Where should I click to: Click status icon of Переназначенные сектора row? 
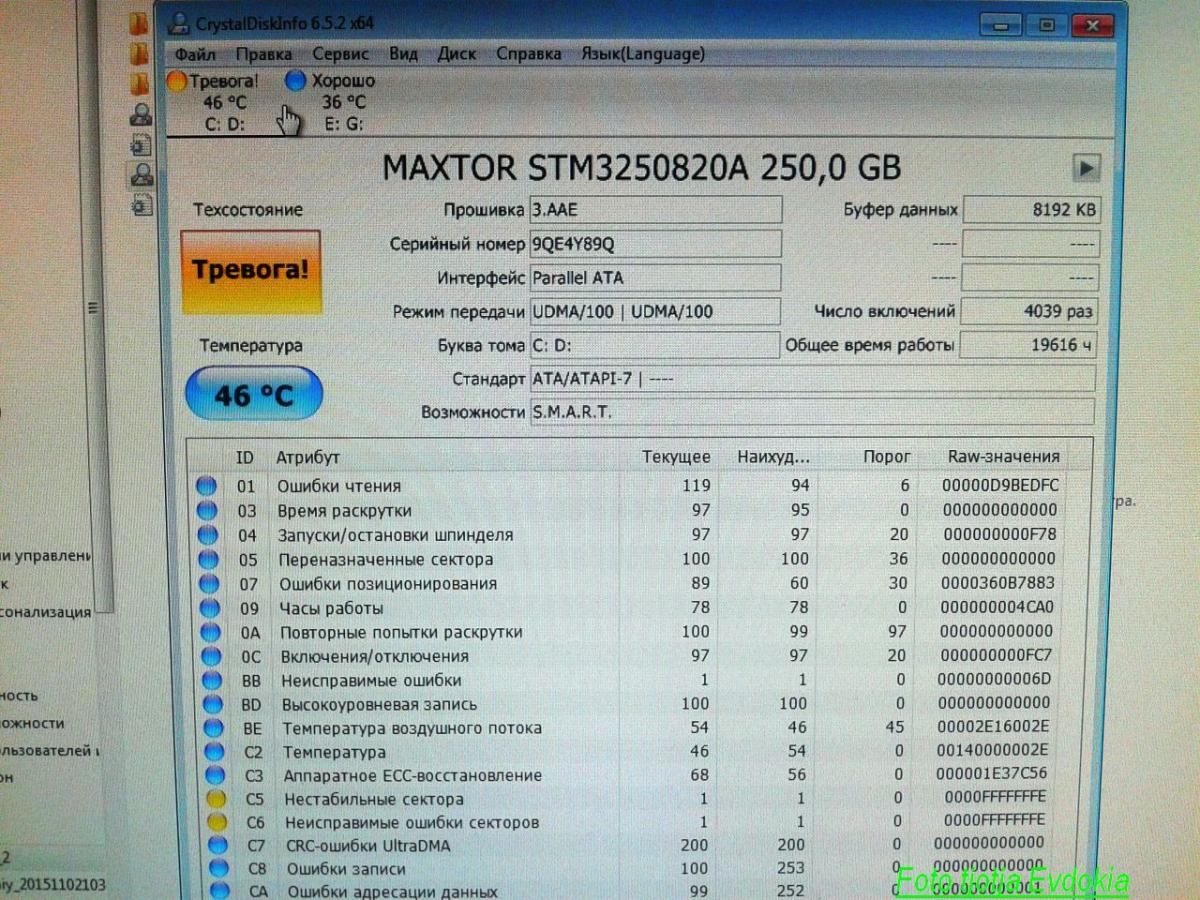(208, 559)
